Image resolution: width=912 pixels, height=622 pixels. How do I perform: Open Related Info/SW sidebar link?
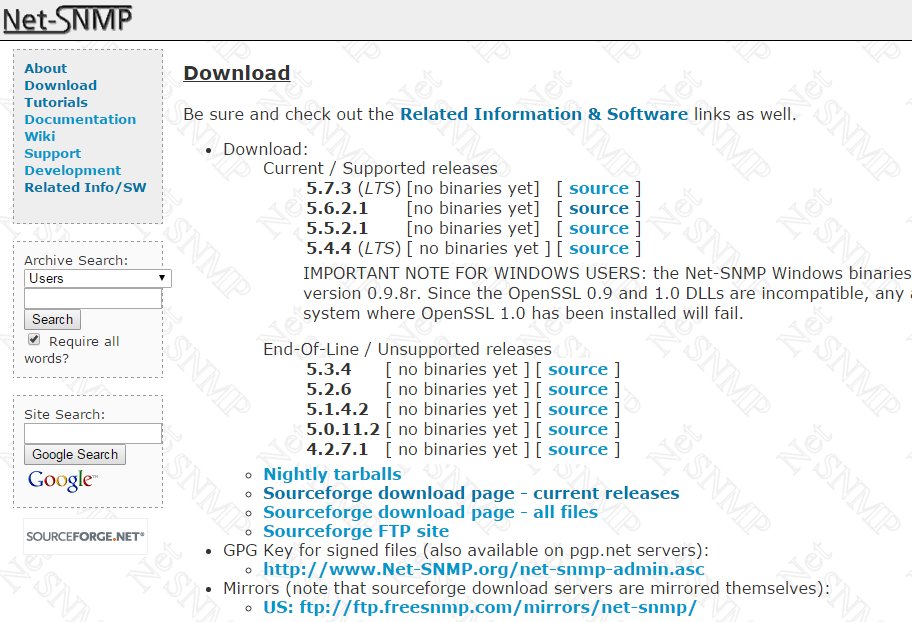tap(86, 187)
